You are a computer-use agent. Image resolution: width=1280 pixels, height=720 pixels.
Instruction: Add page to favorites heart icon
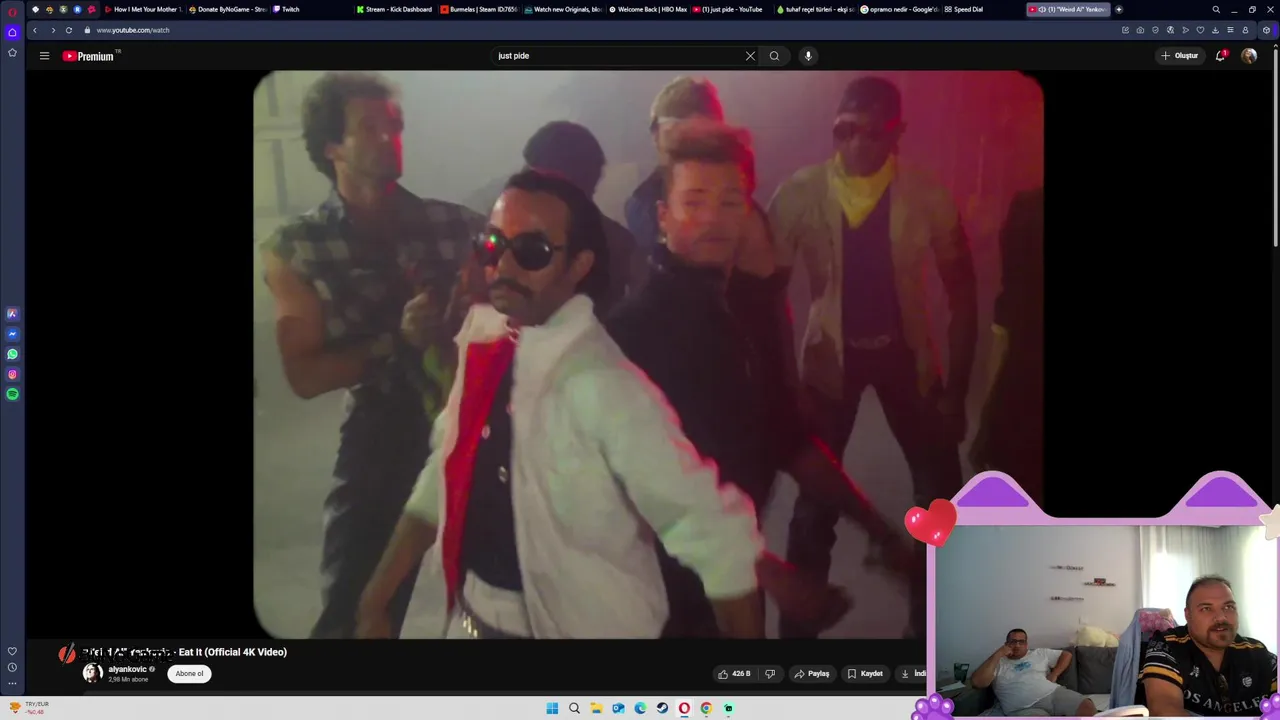(1200, 30)
